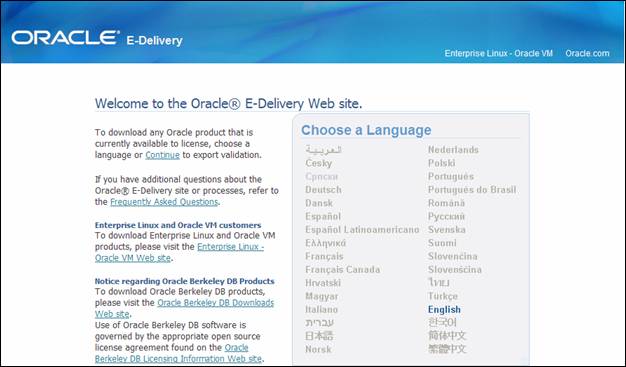Select Italiano language
This screenshot has height=367, width=626.
click(321, 309)
